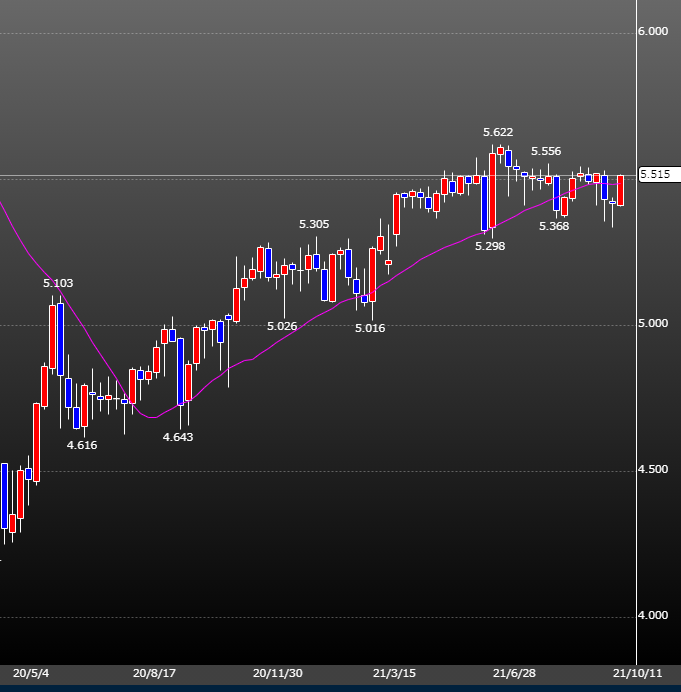Click the 5.000 price axis label

653,323
